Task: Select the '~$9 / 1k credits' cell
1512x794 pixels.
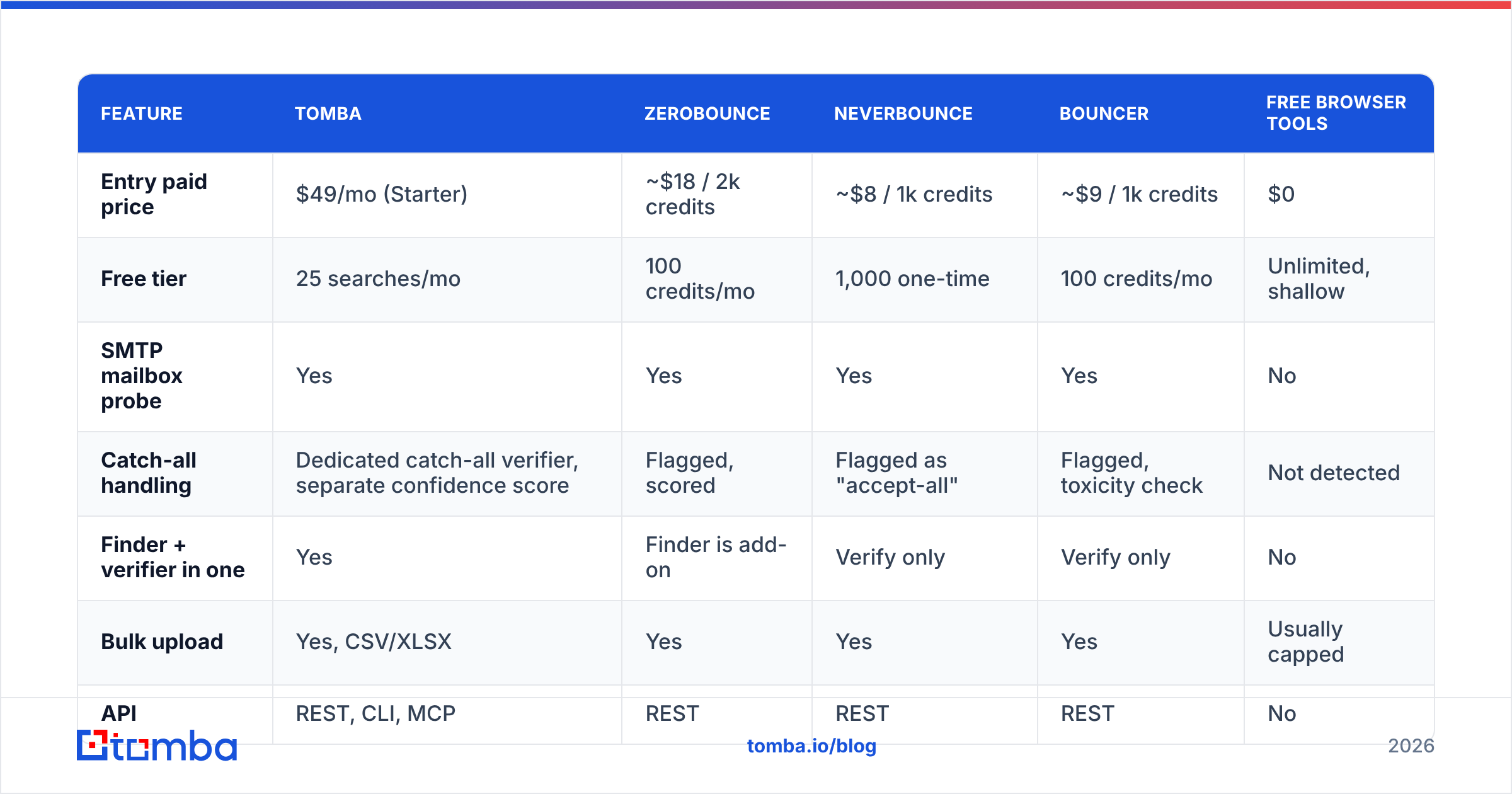Action: coord(1140,194)
